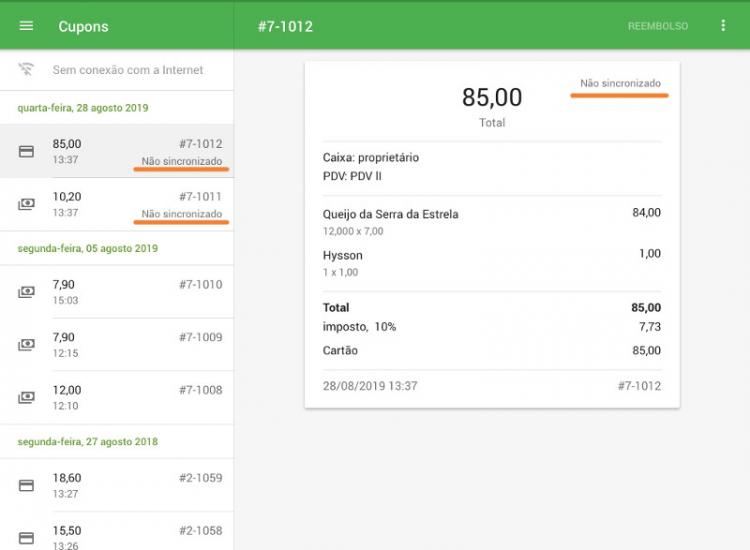Click cash icon next to receipt #7-1010
Image resolution: width=750 pixels, height=550 pixels.
click(x=26, y=292)
